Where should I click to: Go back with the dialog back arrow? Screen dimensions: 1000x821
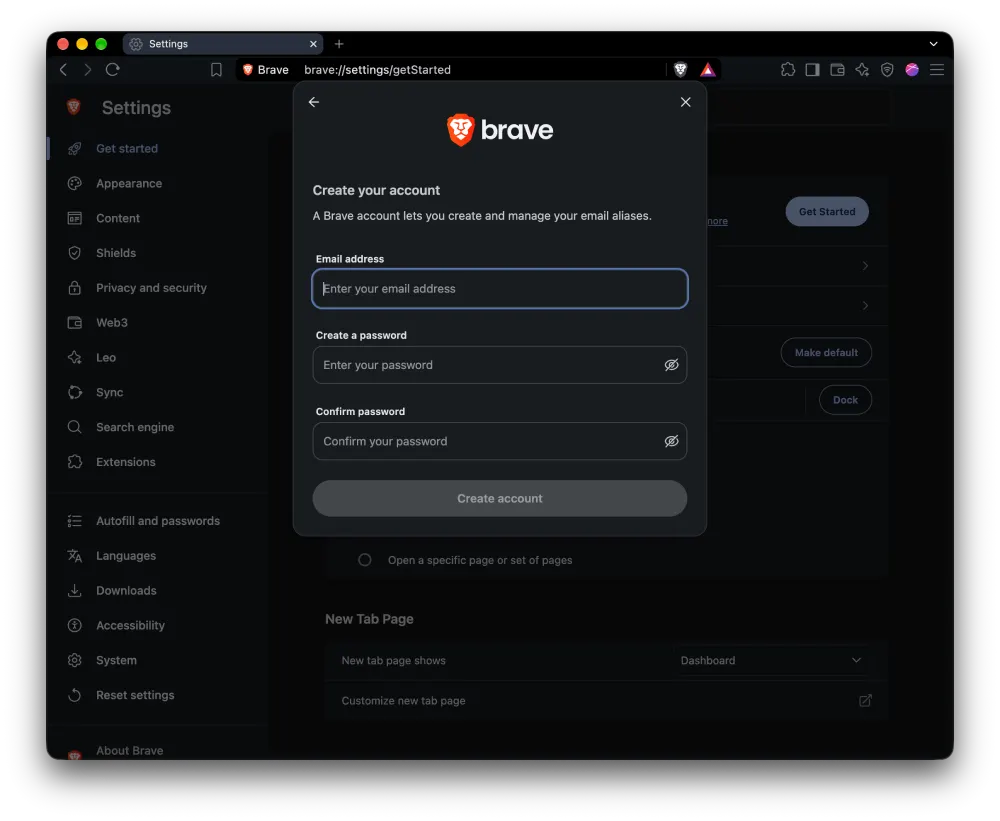pyautogui.click(x=314, y=102)
